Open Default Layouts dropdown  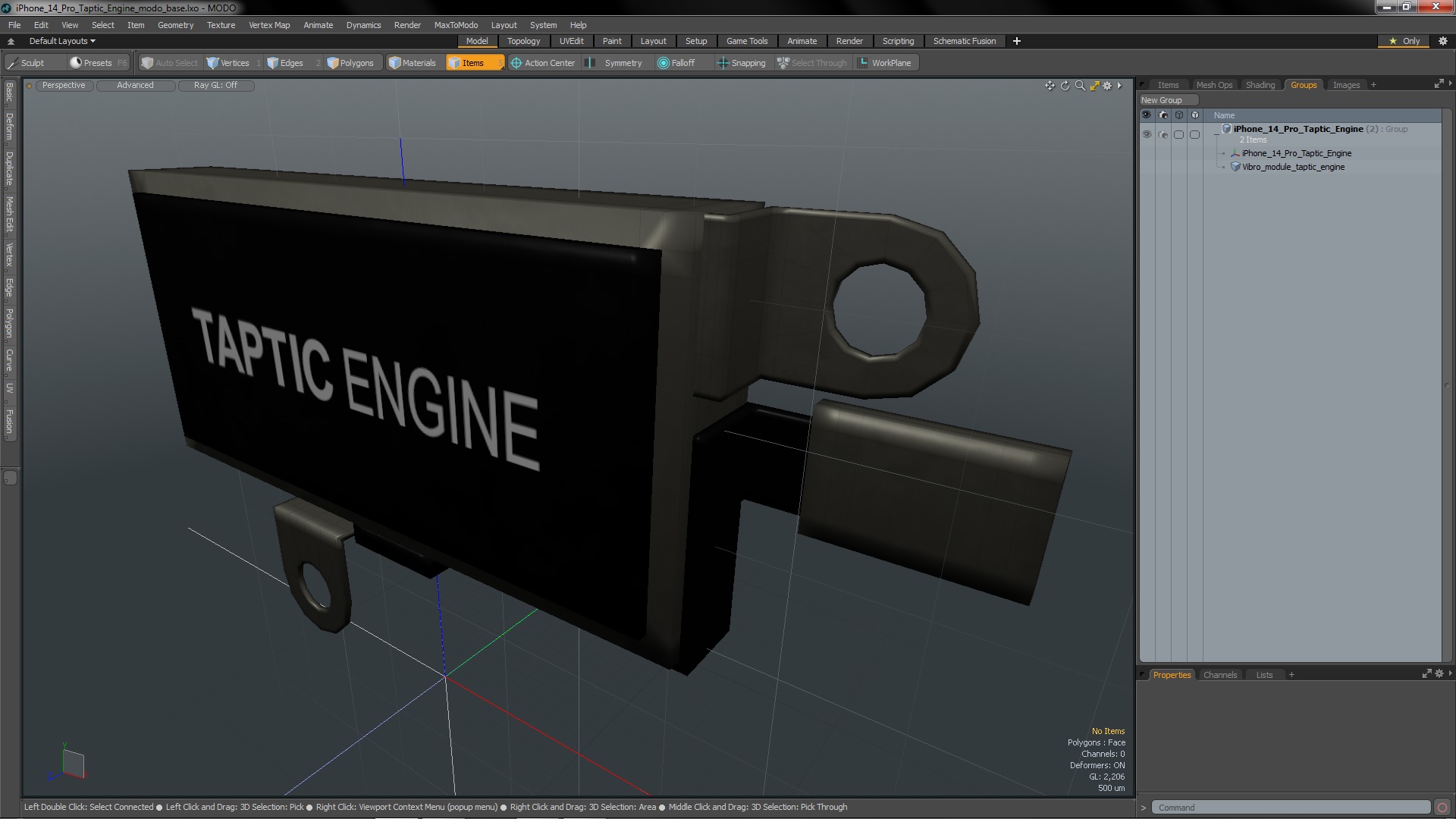click(x=62, y=41)
